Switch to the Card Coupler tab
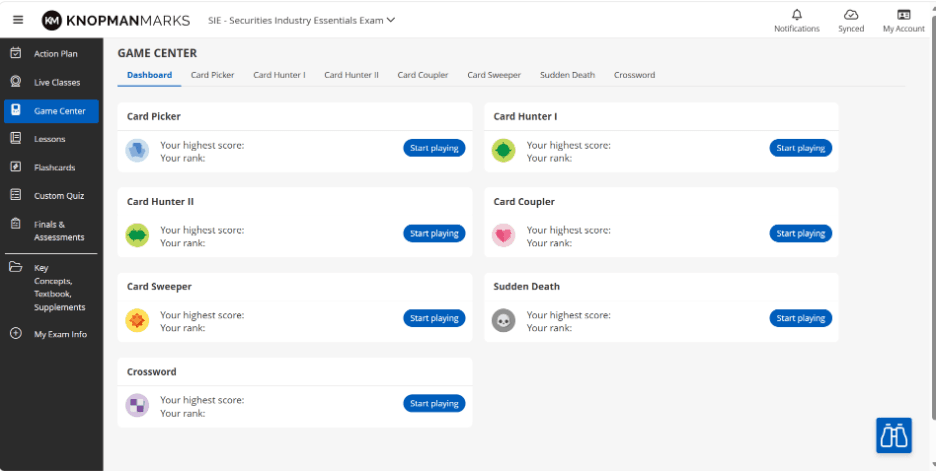 click(x=423, y=75)
